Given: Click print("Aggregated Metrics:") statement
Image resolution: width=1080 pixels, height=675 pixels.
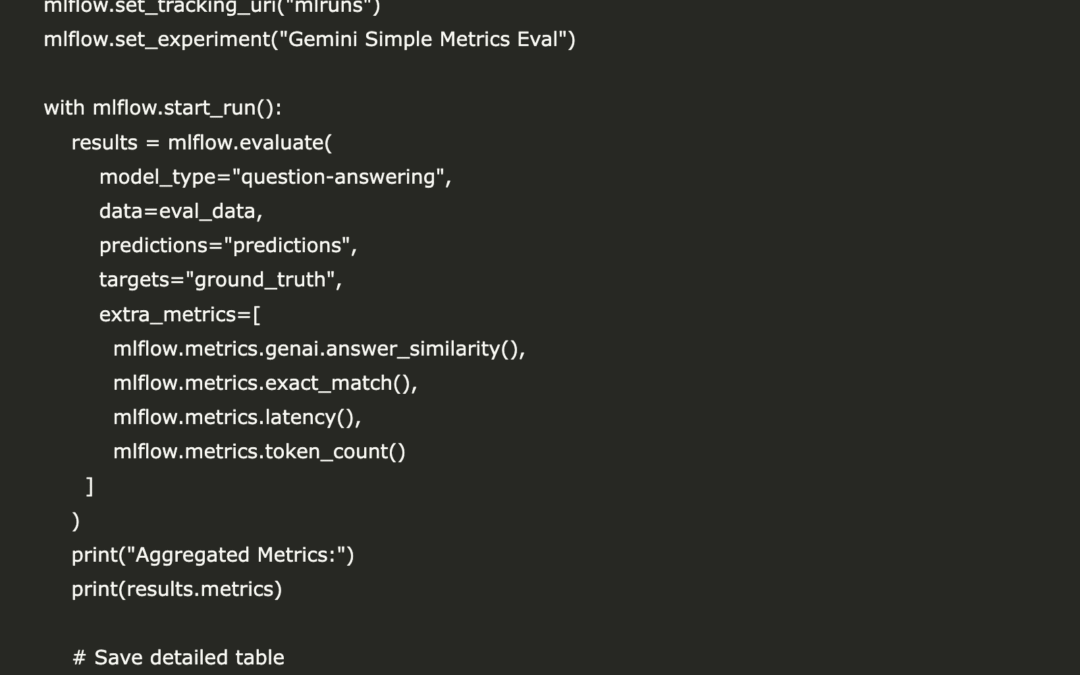Looking at the screenshot, I should tap(213, 555).
